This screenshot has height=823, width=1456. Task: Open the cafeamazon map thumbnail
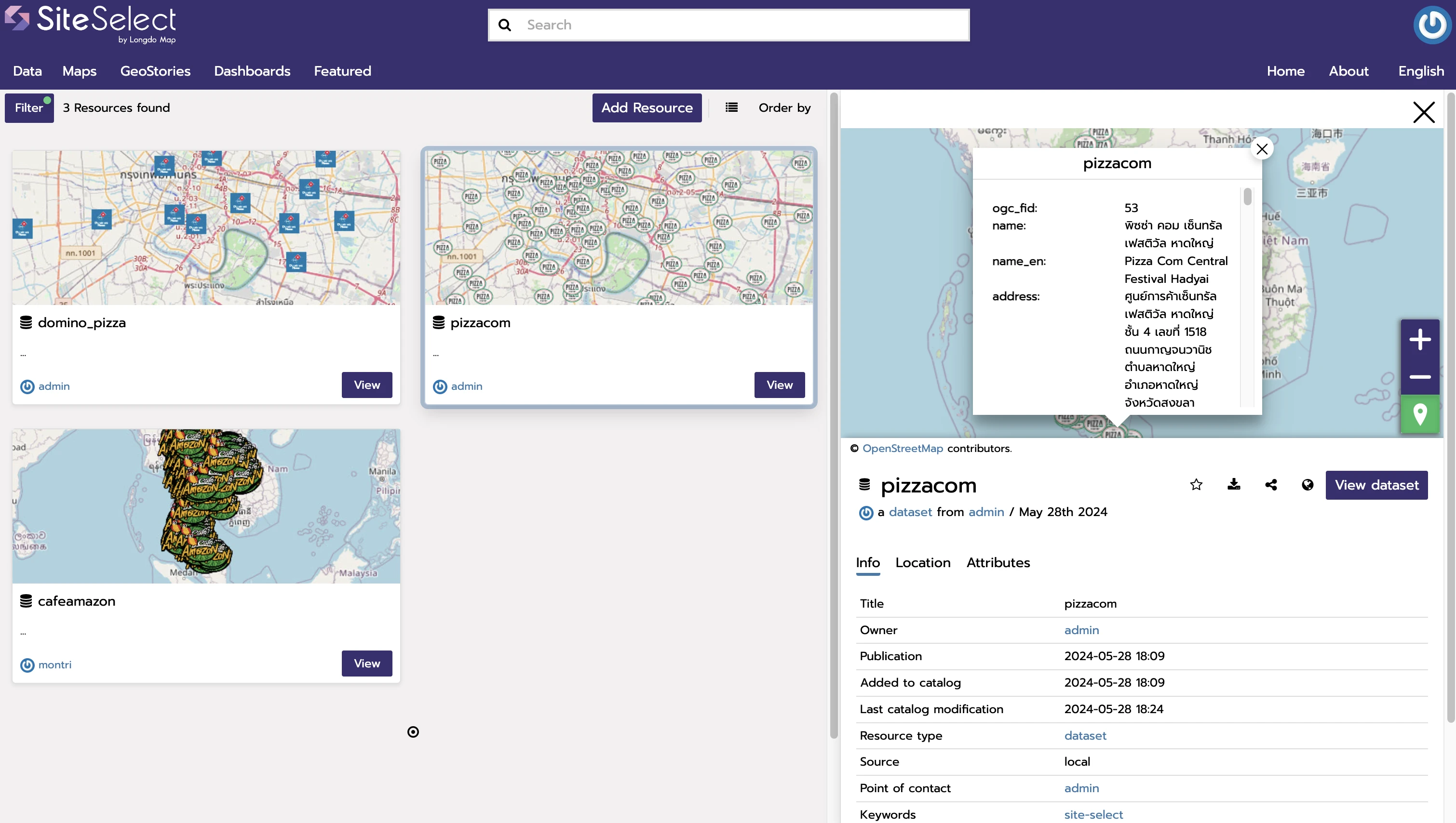click(206, 506)
